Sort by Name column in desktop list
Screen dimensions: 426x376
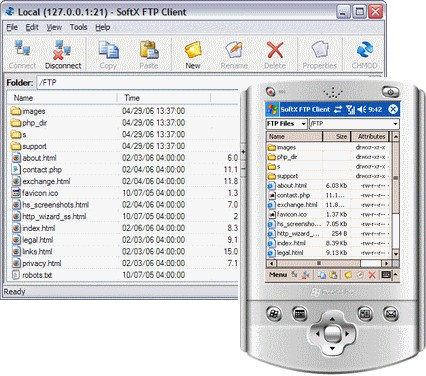coord(63,98)
